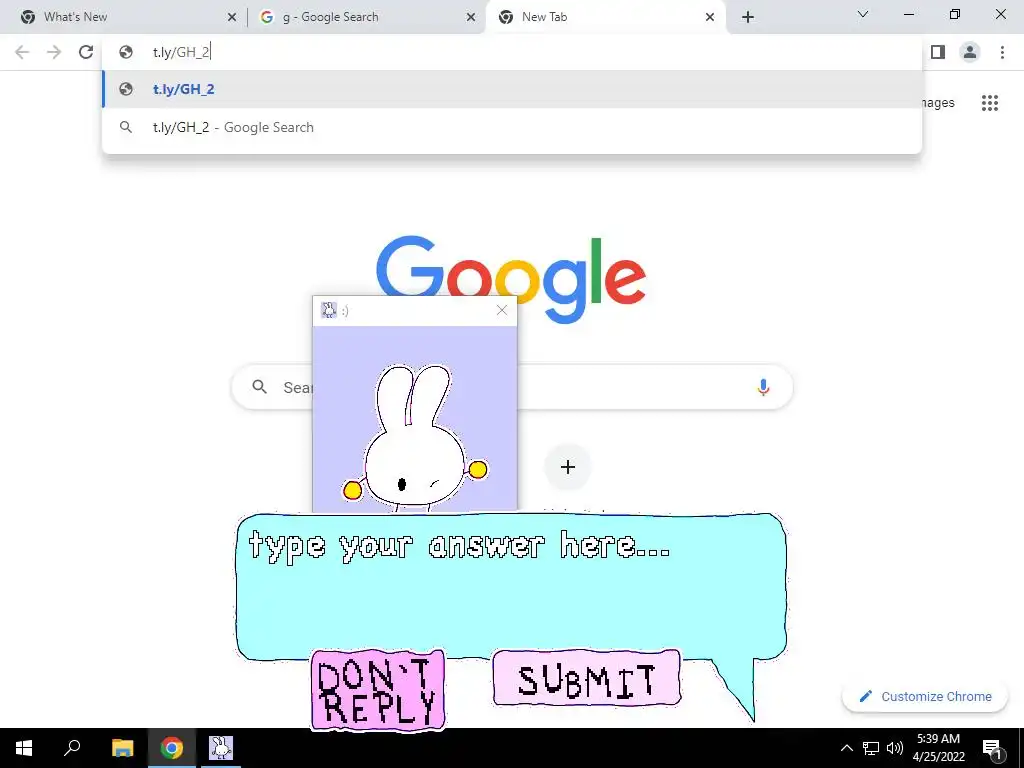This screenshot has height=768, width=1024.
Task: Click the bunny app taskbar icon
Action: coord(221,748)
